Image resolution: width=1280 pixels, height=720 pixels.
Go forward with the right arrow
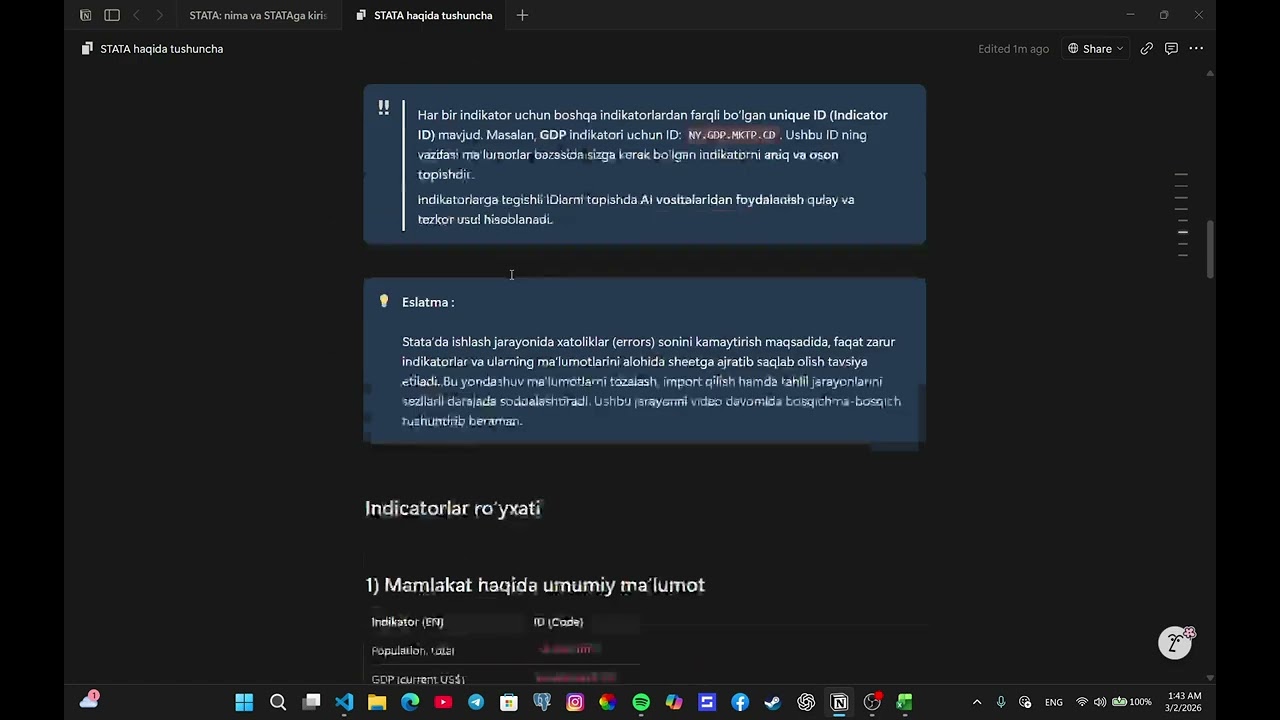click(159, 15)
